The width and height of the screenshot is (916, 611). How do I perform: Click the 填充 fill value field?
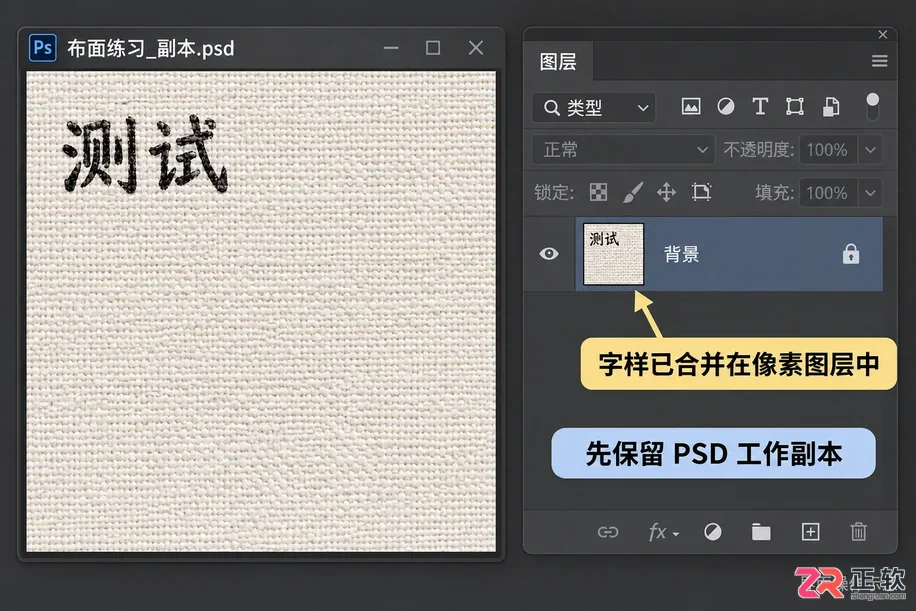[828, 193]
